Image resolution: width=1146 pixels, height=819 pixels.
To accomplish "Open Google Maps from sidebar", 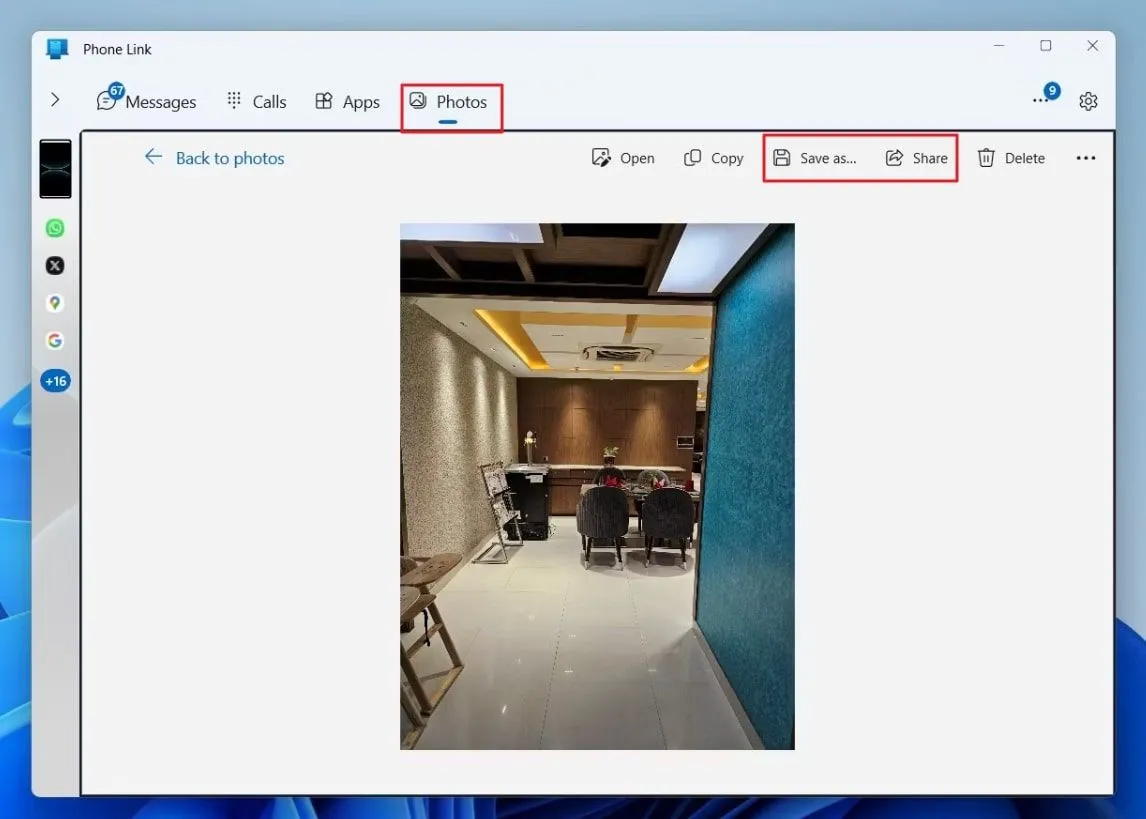I will (x=55, y=303).
